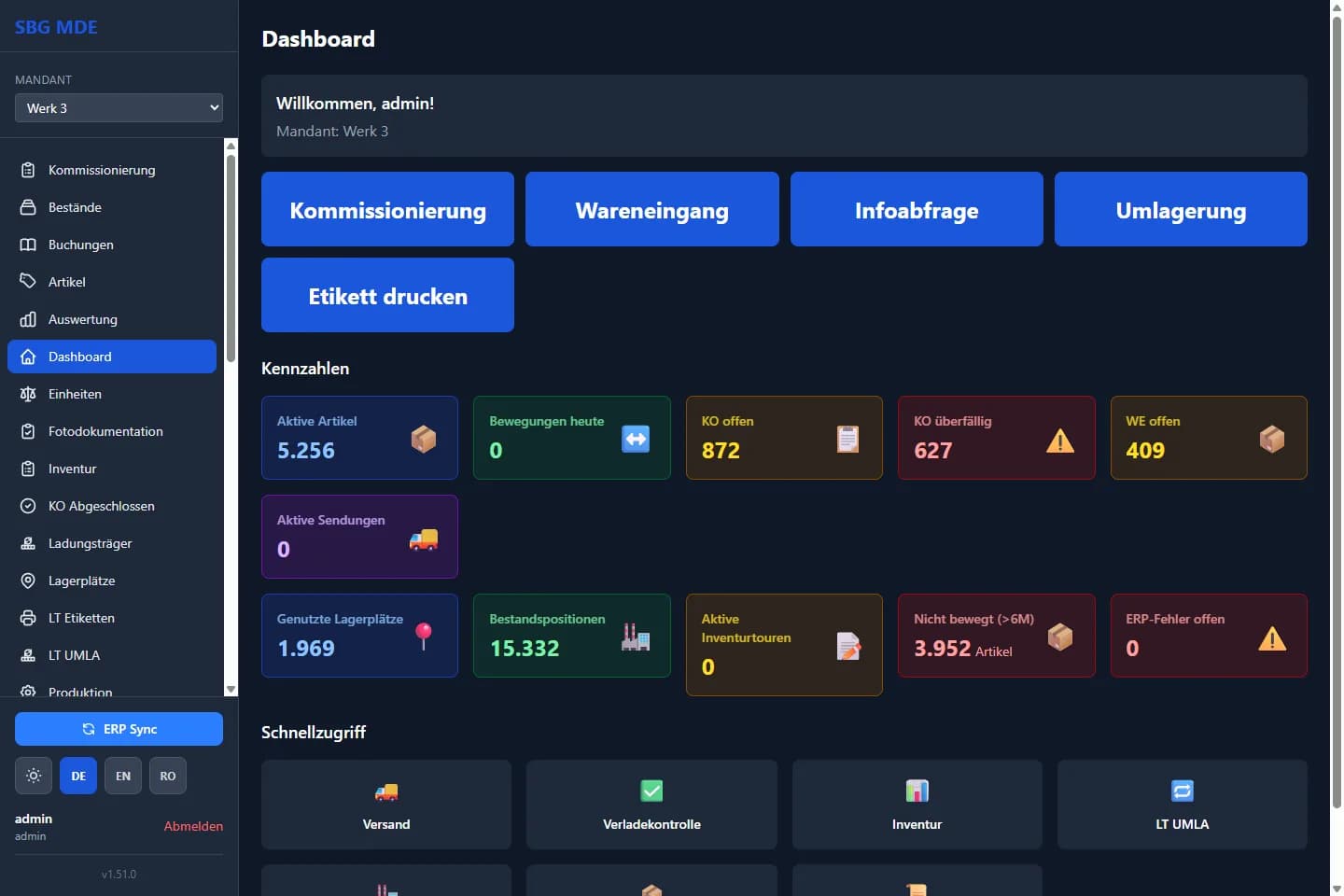Click the Kommissionierung clipboard icon in sidebar
1344x896 pixels.
point(28,170)
